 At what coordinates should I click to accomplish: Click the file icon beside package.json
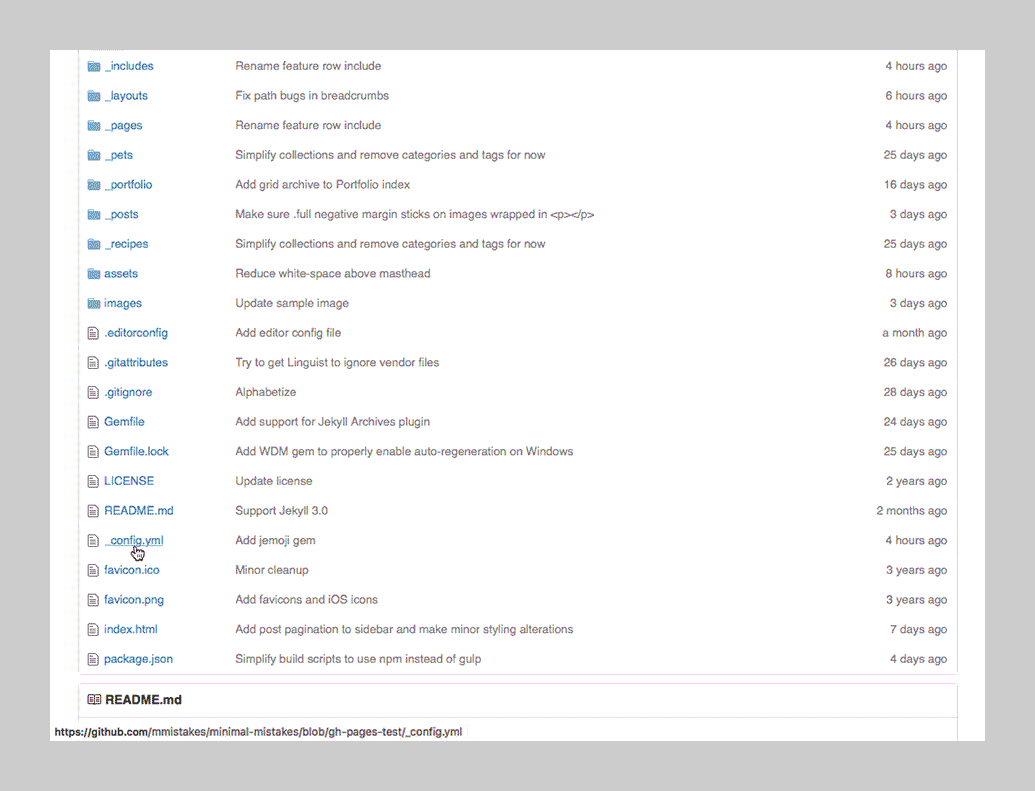tap(94, 658)
